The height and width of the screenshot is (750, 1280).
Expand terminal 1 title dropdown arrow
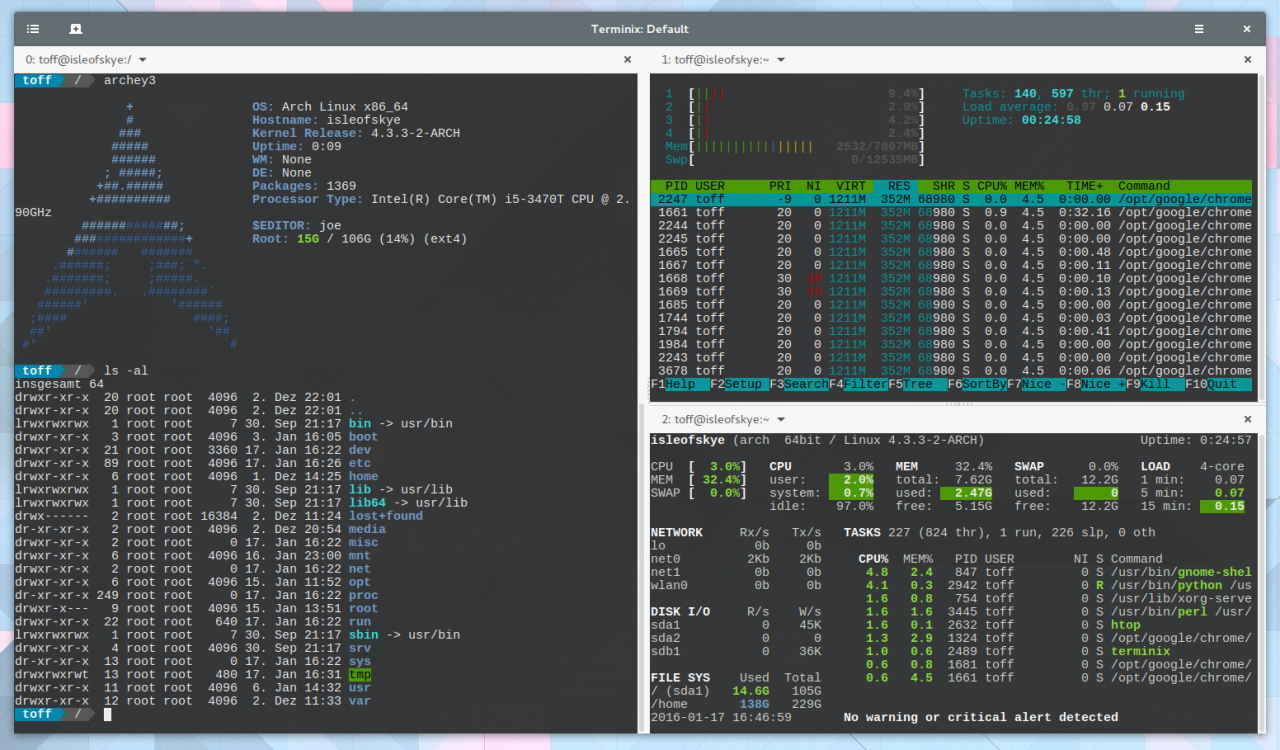point(779,60)
